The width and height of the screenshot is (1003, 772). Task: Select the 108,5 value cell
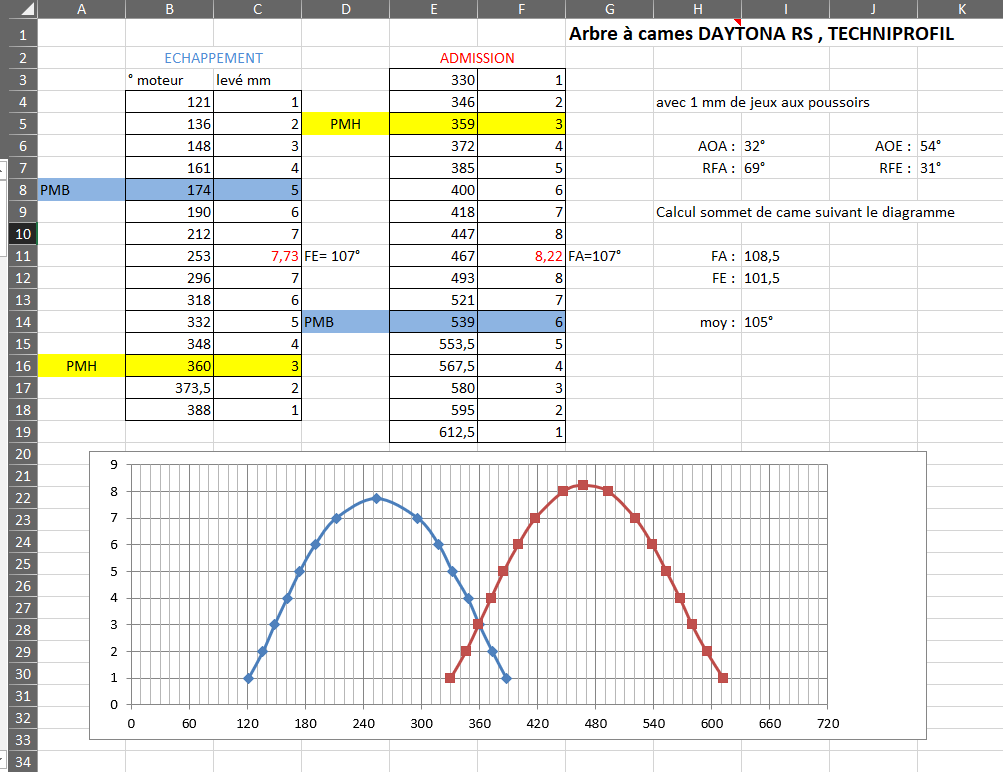[x=786, y=256]
